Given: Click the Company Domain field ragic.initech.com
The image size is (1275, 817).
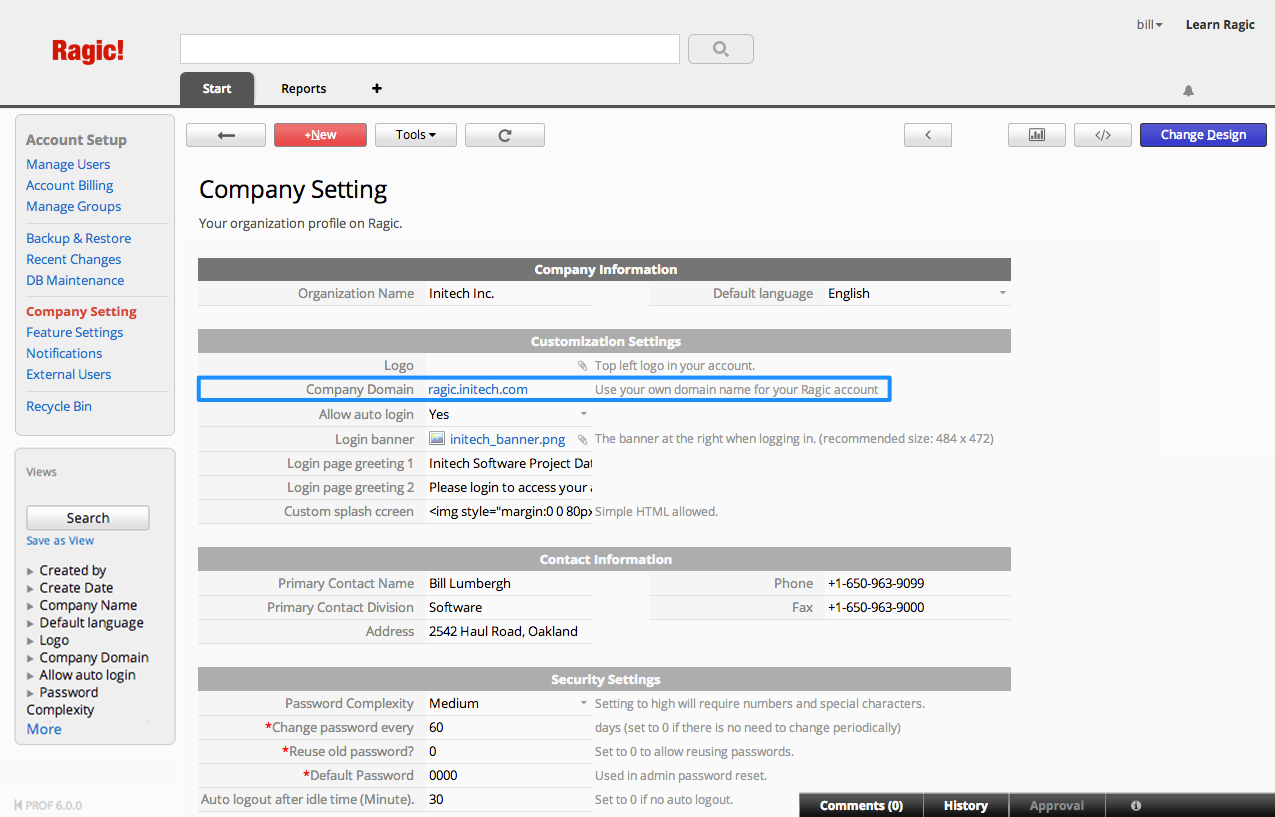Looking at the screenshot, I should pyautogui.click(x=509, y=389).
